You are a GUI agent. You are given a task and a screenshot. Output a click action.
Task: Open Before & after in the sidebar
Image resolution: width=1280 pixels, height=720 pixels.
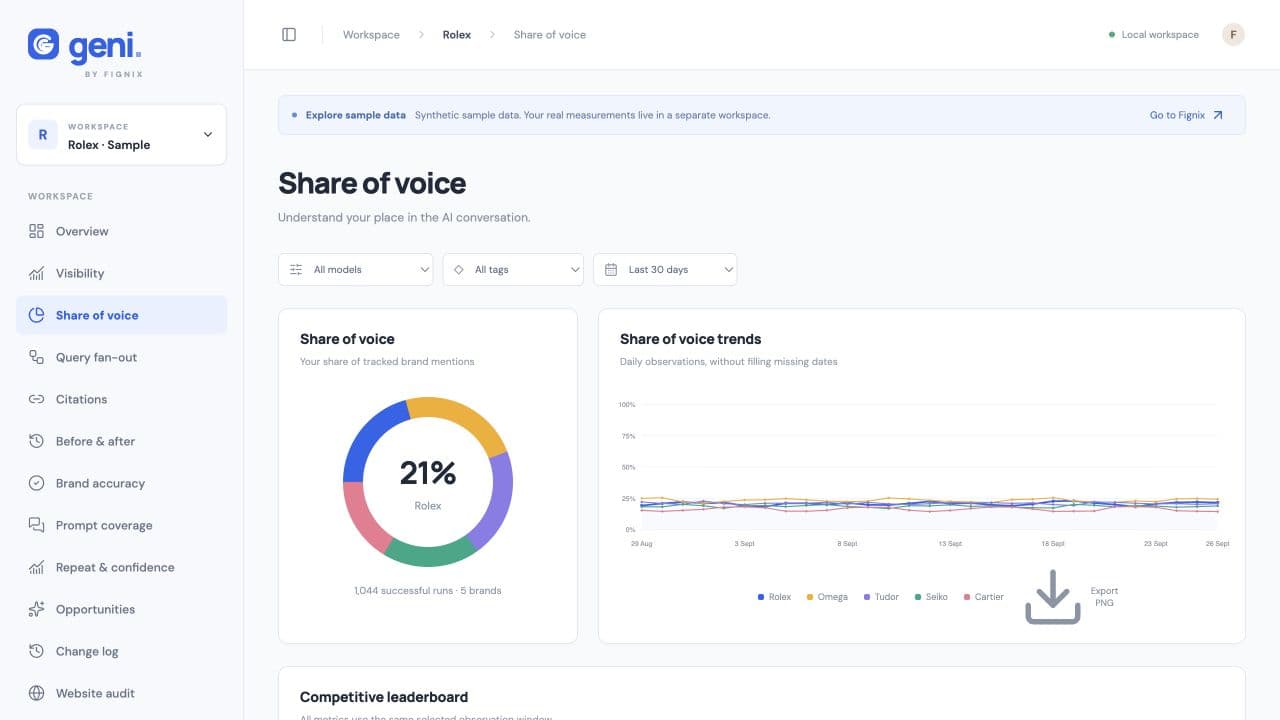[x=121, y=441]
